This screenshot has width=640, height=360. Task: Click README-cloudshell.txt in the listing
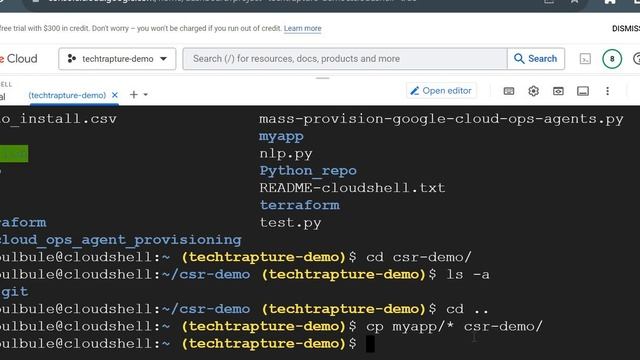tap(352, 188)
